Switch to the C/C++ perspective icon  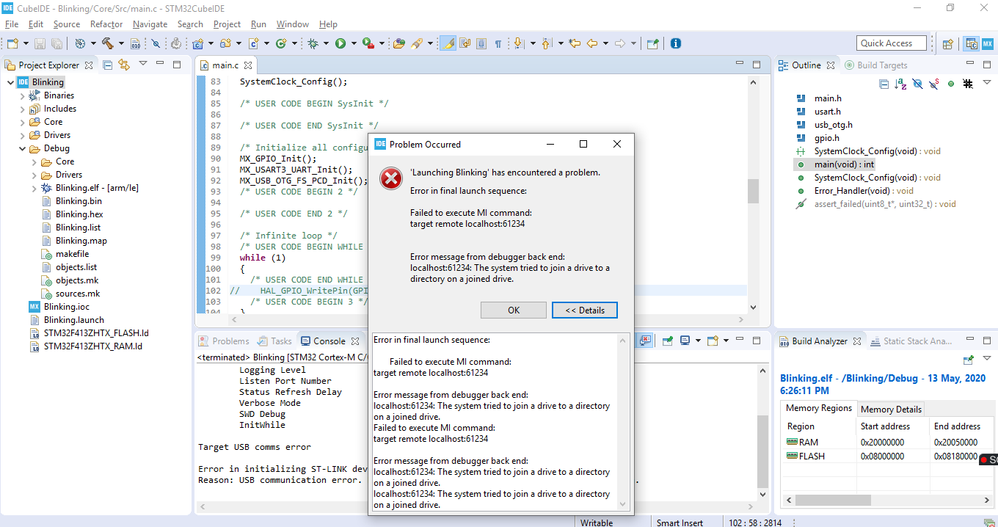[971, 43]
